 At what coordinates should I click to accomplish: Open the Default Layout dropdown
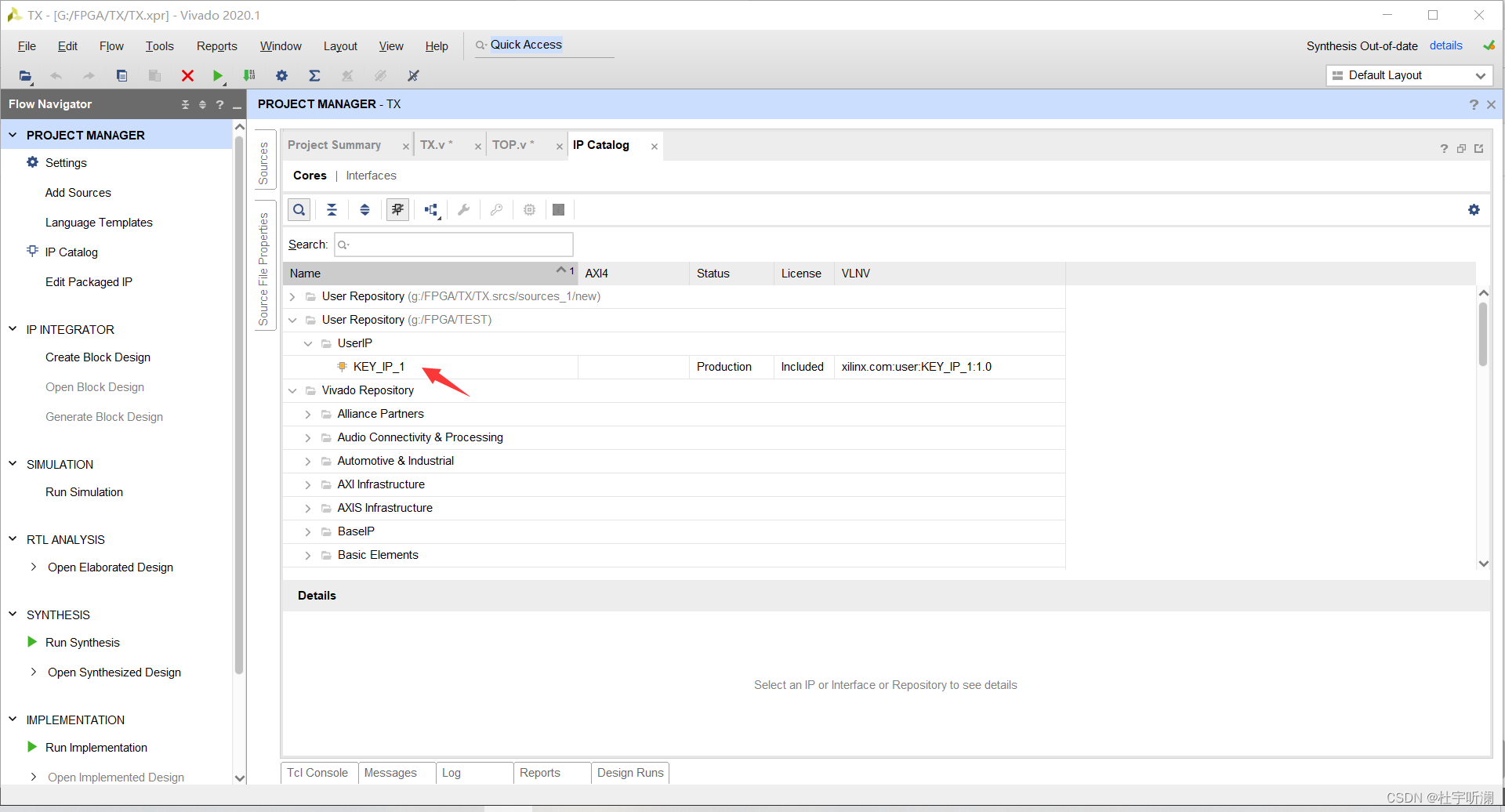pyautogui.click(x=1409, y=75)
